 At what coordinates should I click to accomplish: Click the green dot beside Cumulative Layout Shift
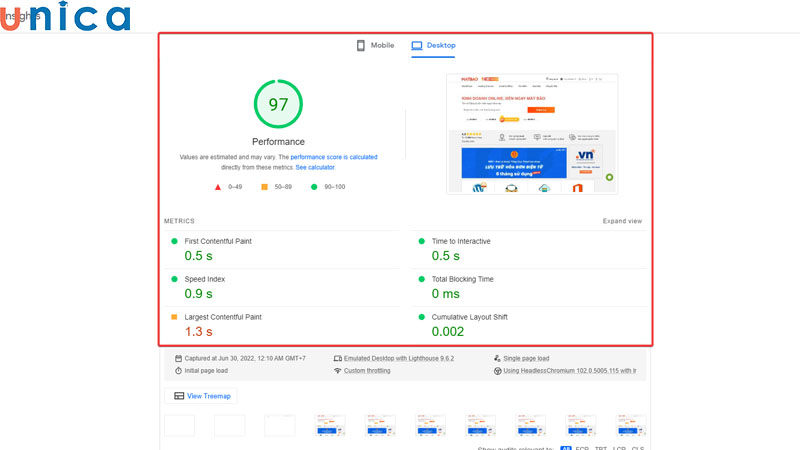[421, 317]
